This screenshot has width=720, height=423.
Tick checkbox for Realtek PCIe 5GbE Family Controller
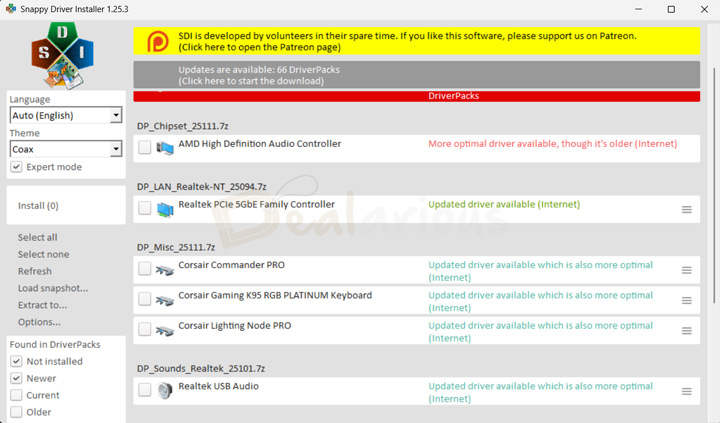coord(145,208)
